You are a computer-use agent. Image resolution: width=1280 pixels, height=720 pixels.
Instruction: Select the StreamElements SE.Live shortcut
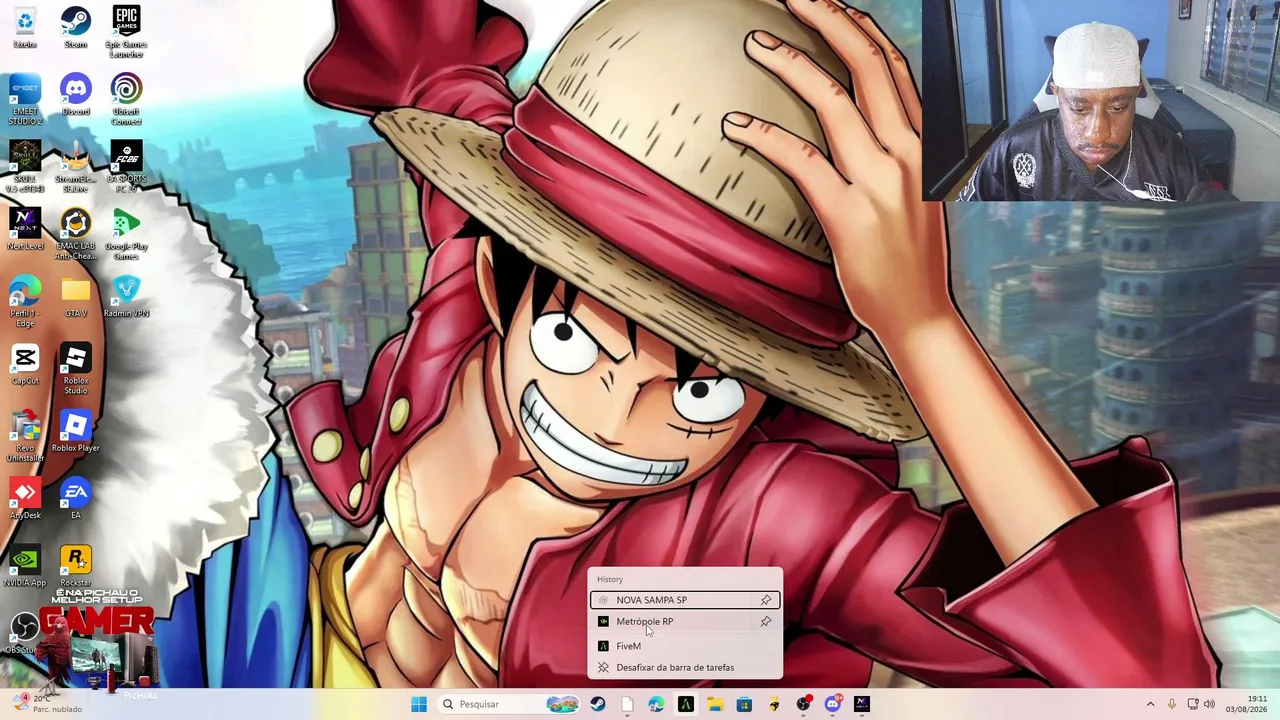click(75, 166)
